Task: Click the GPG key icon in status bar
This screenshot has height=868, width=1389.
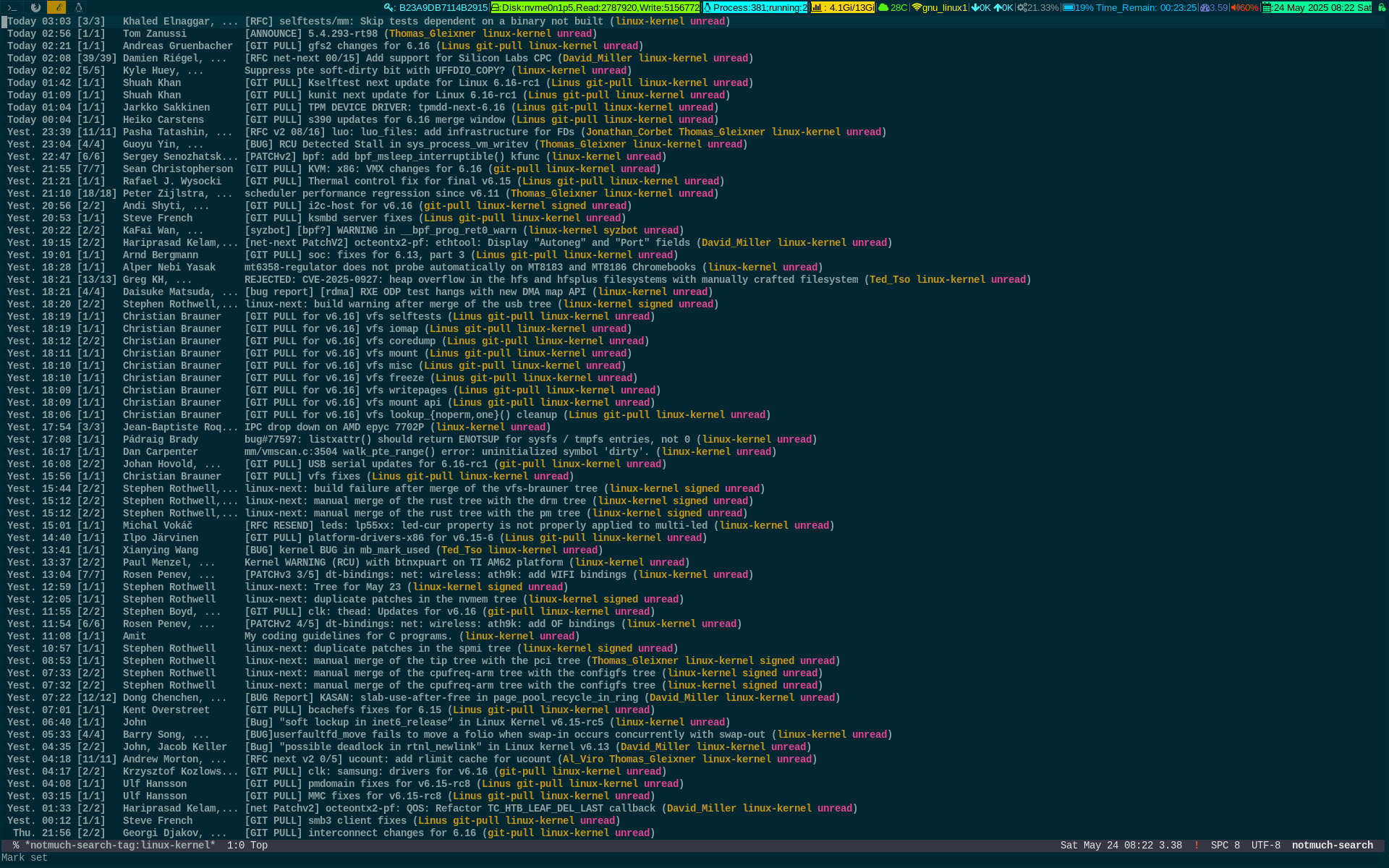Action: click(389, 7)
